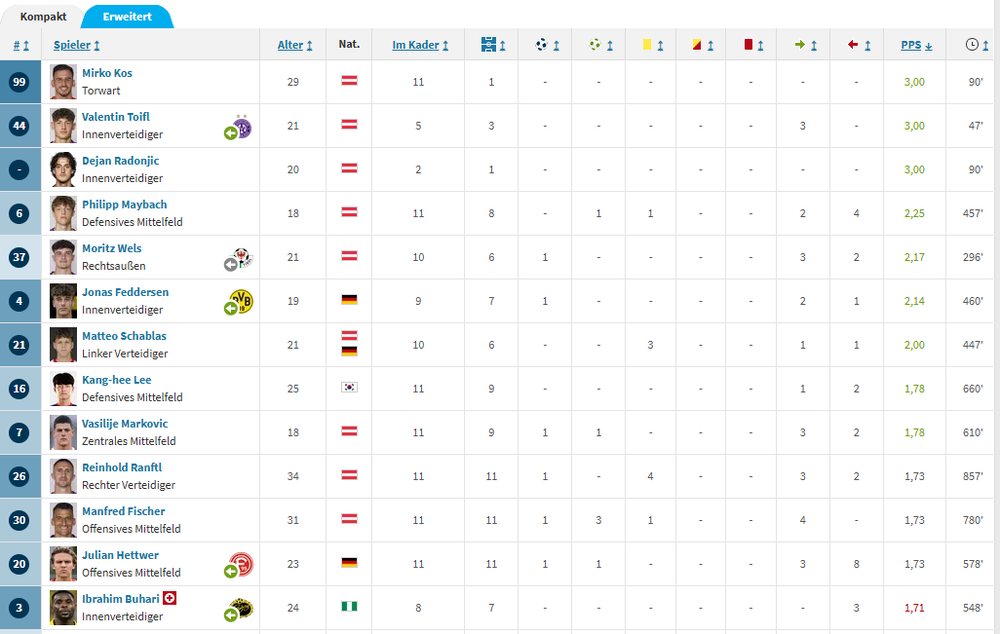Sort by yellow card icon column
Viewport: 1000px width, 634px height.
tap(652, 45)
